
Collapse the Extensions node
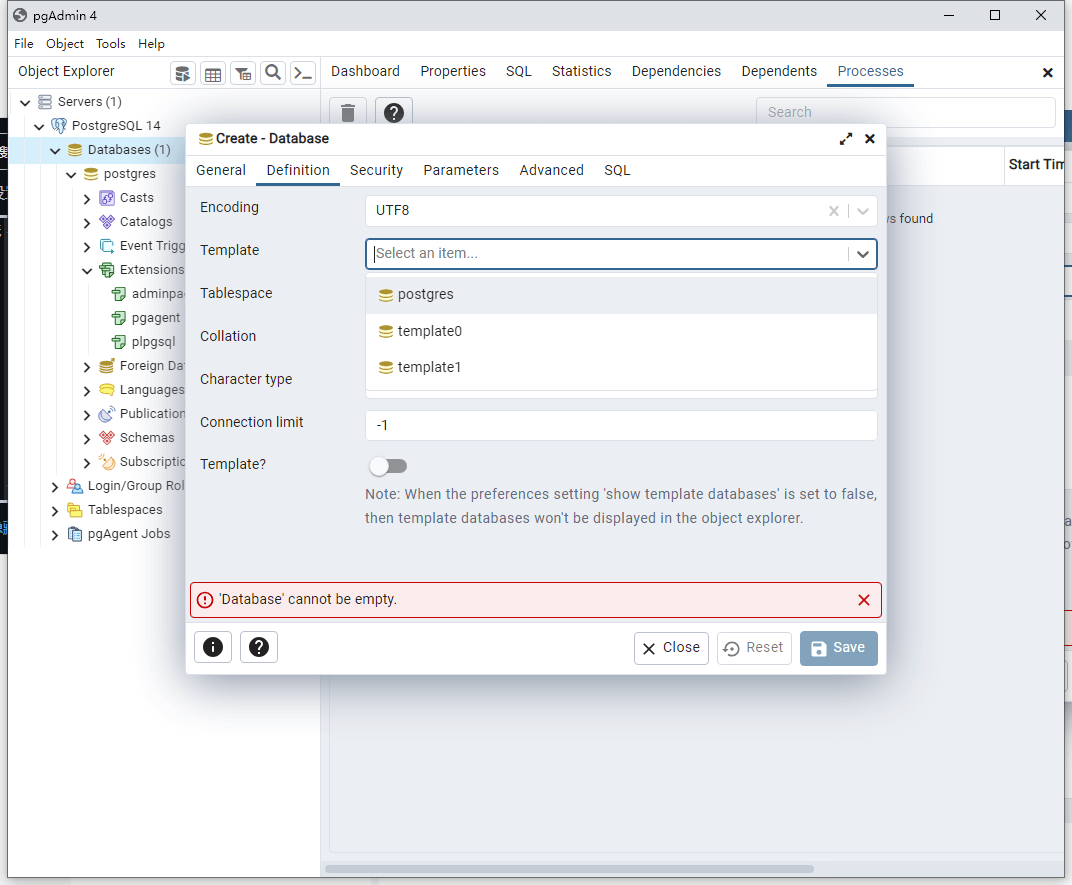87,271
